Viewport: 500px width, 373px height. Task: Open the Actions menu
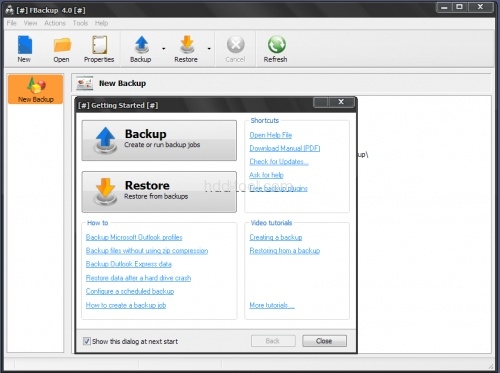(55, 23)
